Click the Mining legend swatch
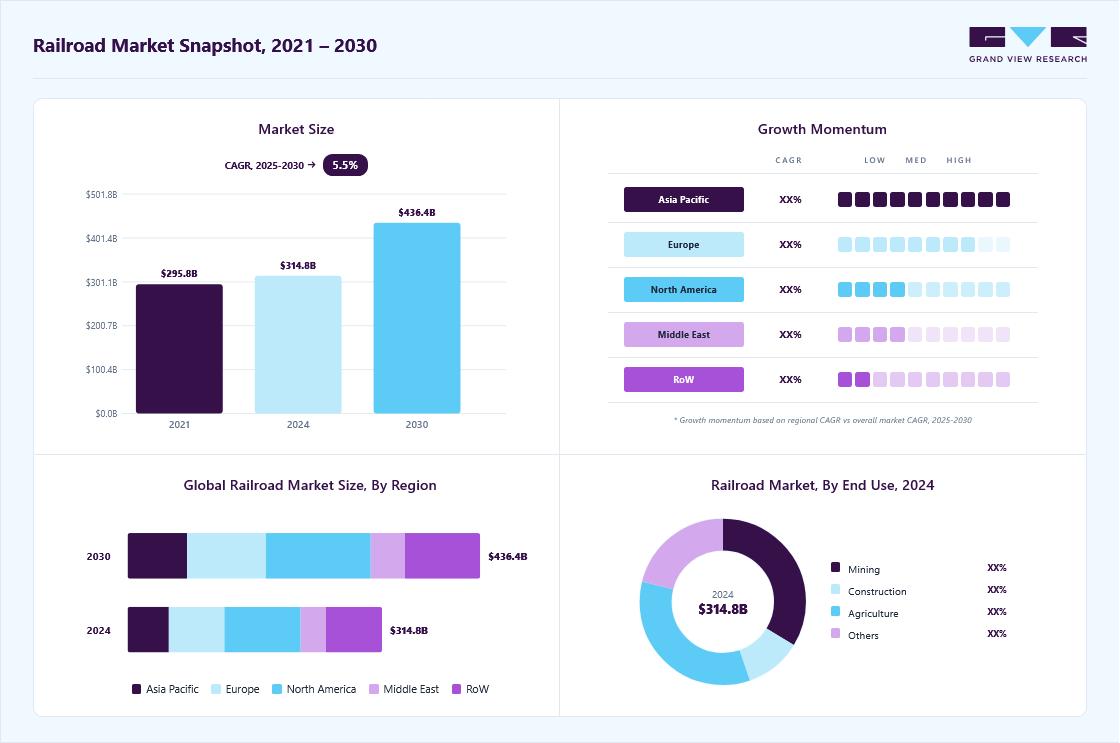1120x743 pixels. (x=836, y=567)
